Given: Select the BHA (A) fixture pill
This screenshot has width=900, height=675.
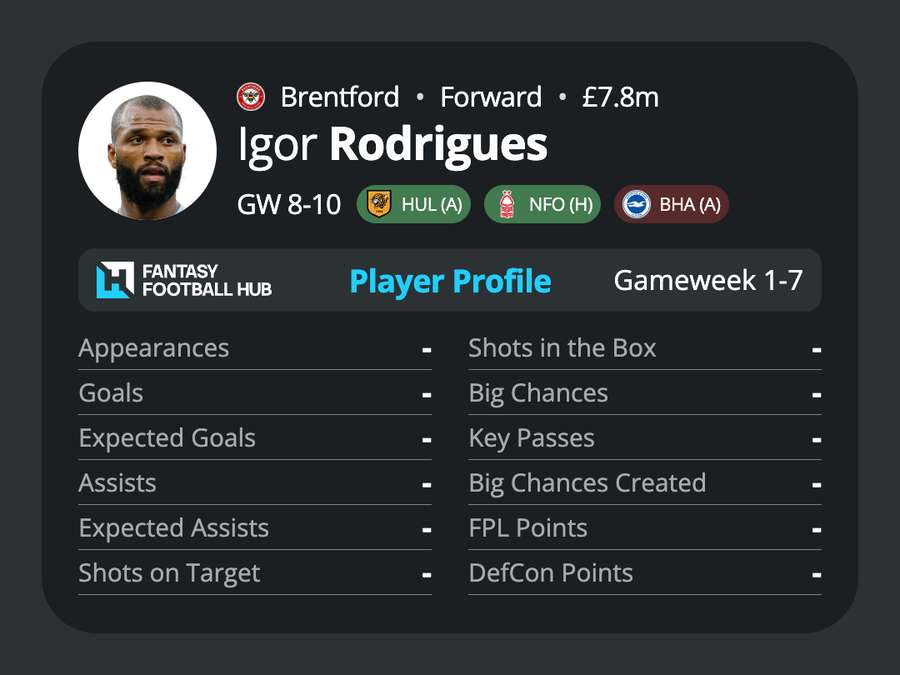Looking at the screenshot, I should (671, 204).
